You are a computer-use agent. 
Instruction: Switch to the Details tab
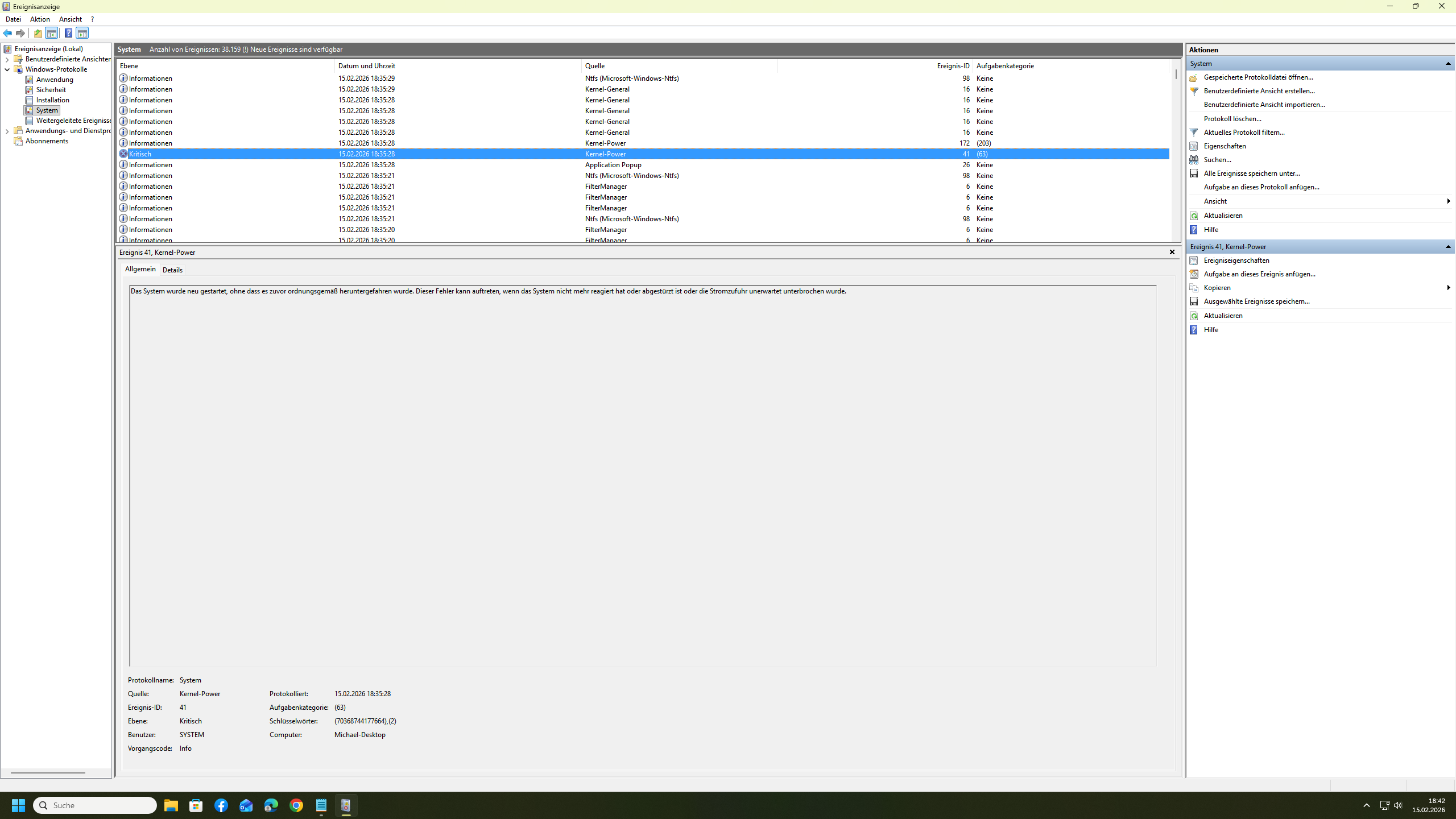pyautogui.click(x=172, y=270)
